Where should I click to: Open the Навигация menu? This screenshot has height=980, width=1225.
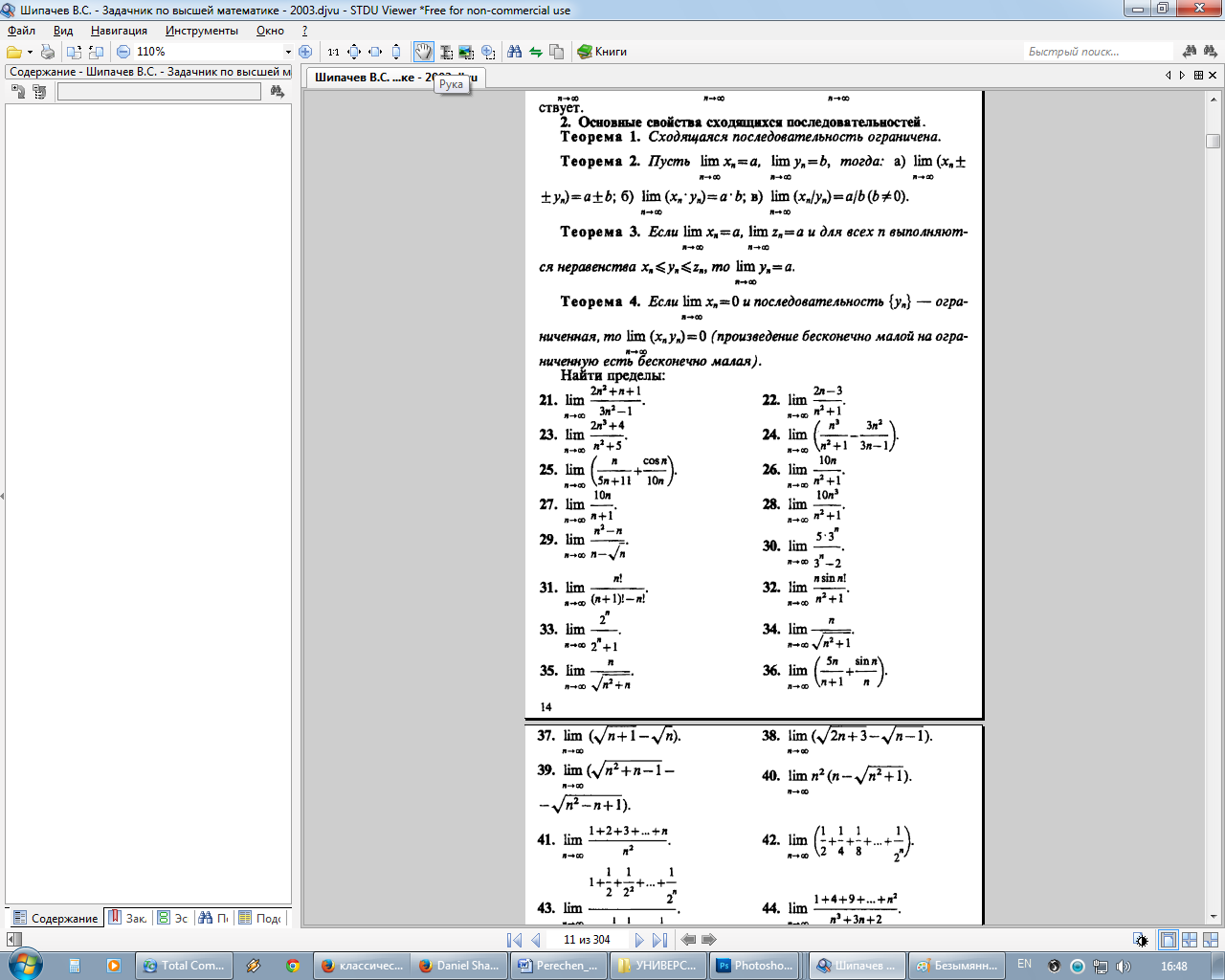(x=119, y=31)
